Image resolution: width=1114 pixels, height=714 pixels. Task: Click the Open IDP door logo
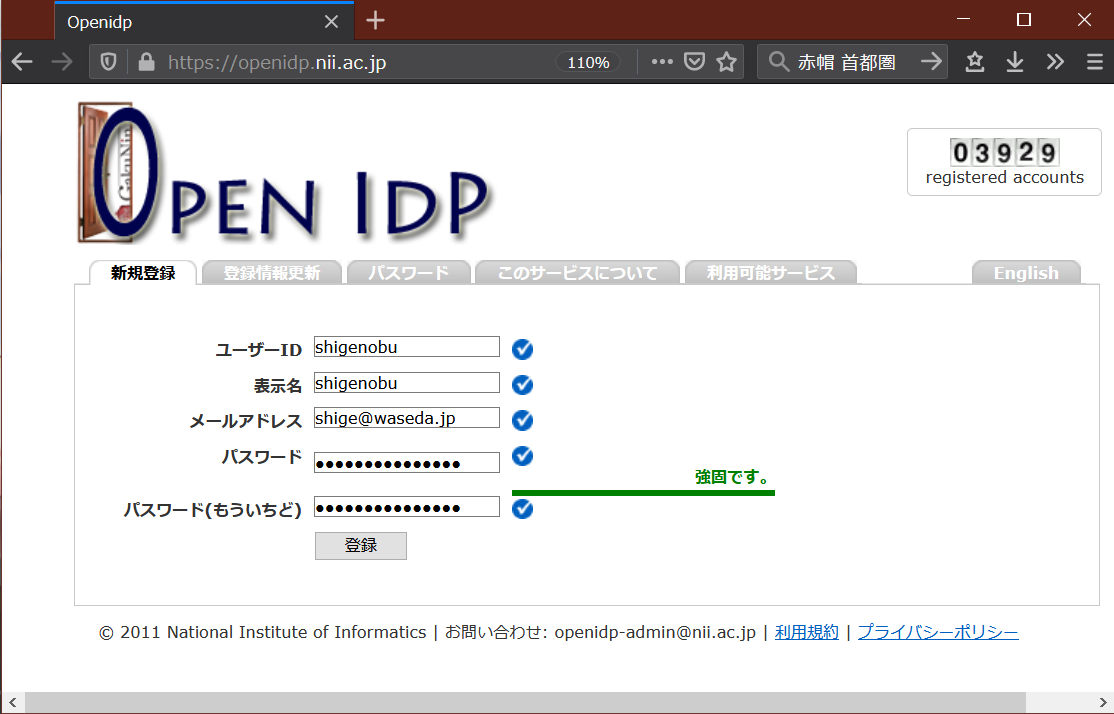pos(283,173)
